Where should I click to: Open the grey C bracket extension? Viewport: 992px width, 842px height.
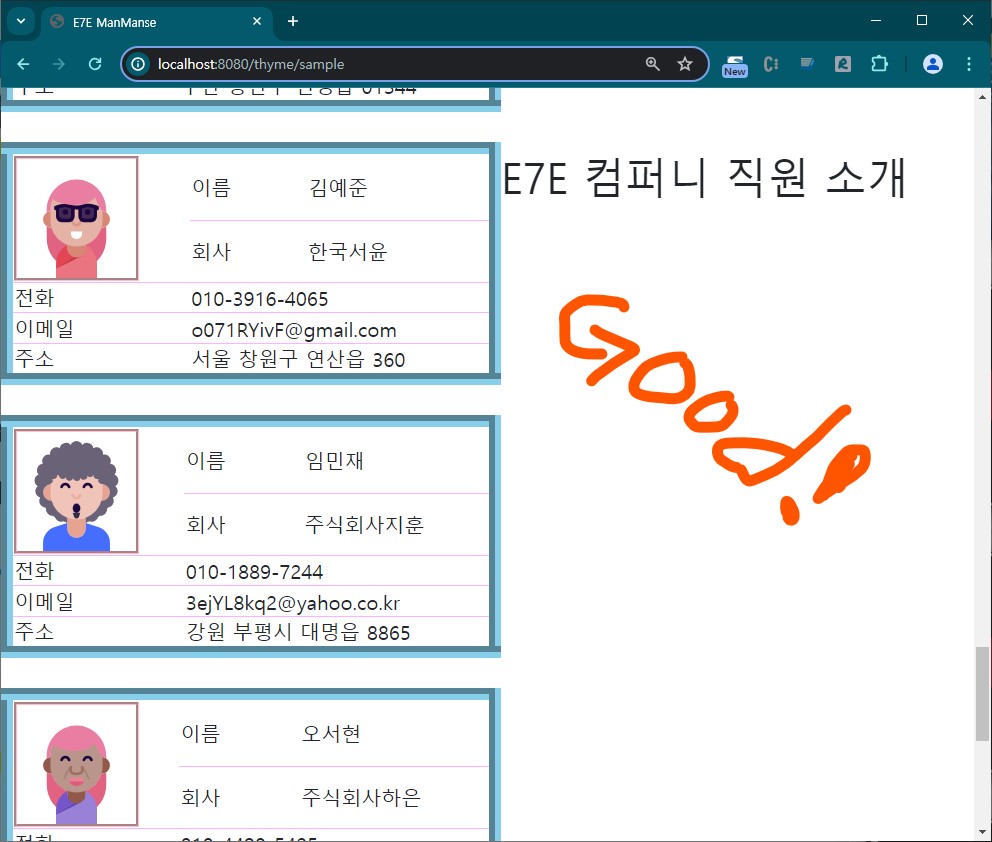(771, 64)
